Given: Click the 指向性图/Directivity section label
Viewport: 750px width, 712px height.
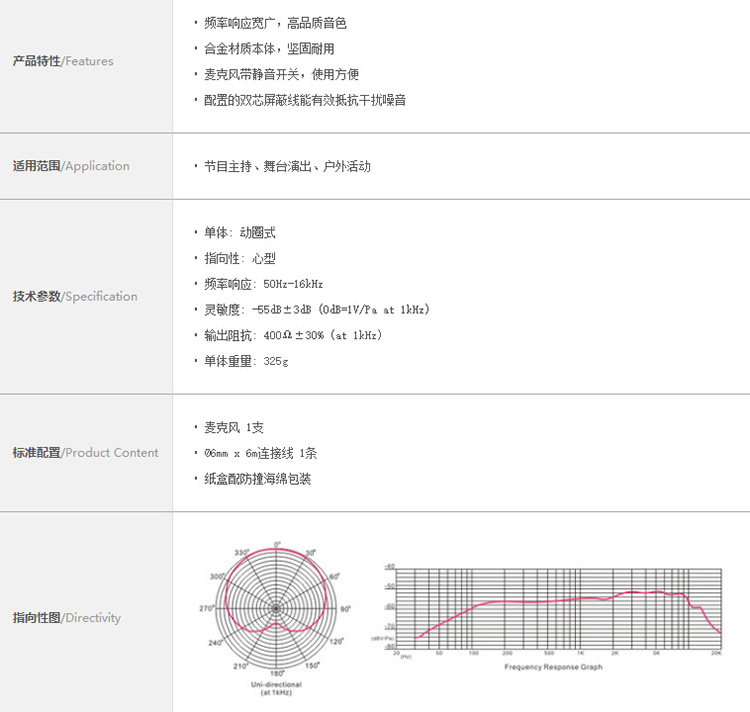Looking at the screenshot, I should coord(66,617).
